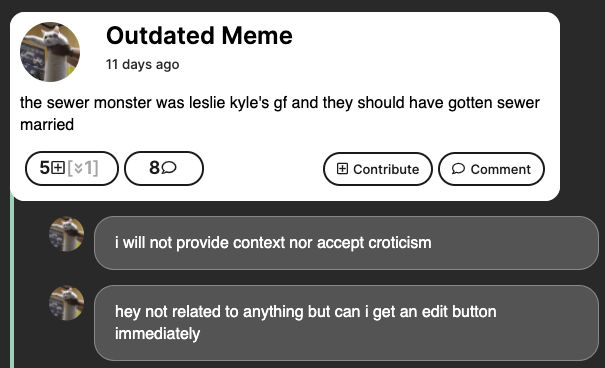Click the Comment button label
Image resolution: width=605 pixels, height=368 pixels.
[x=500, y=169]
